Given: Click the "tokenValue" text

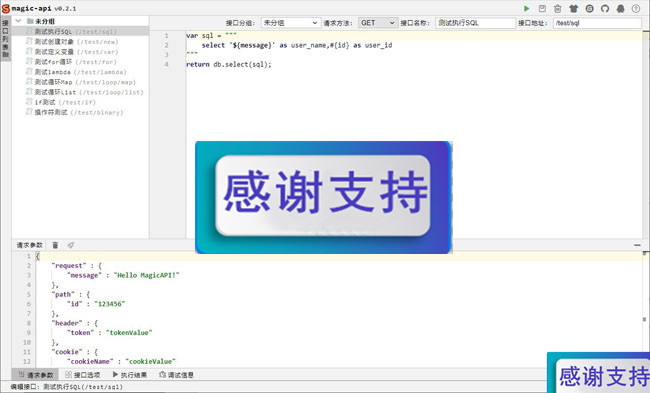Looking at the screenshot, I should point(129,332).
